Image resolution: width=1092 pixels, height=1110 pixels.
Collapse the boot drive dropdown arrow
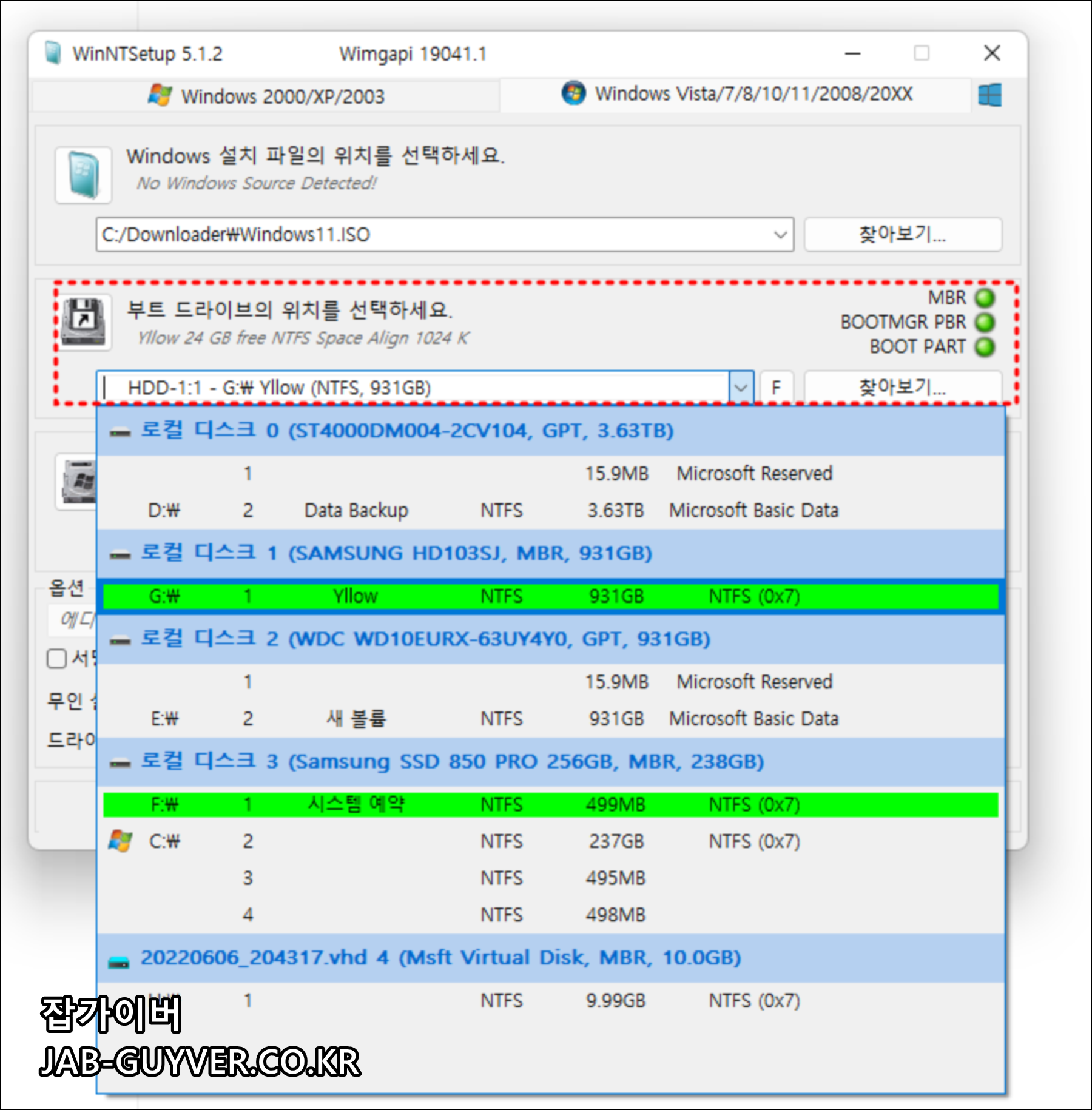coord(741,387)
